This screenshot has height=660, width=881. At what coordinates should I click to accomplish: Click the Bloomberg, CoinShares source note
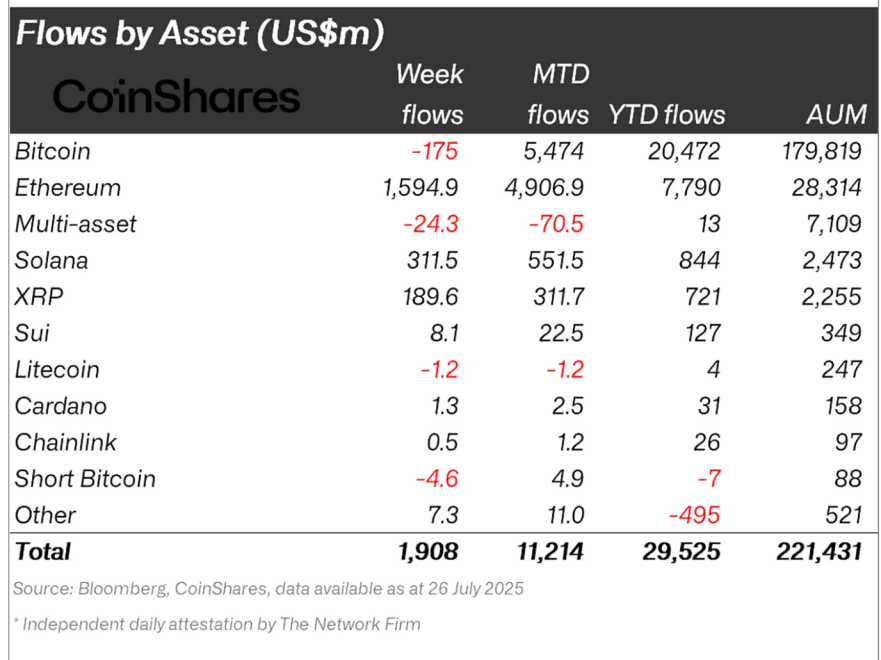[268, 589]
